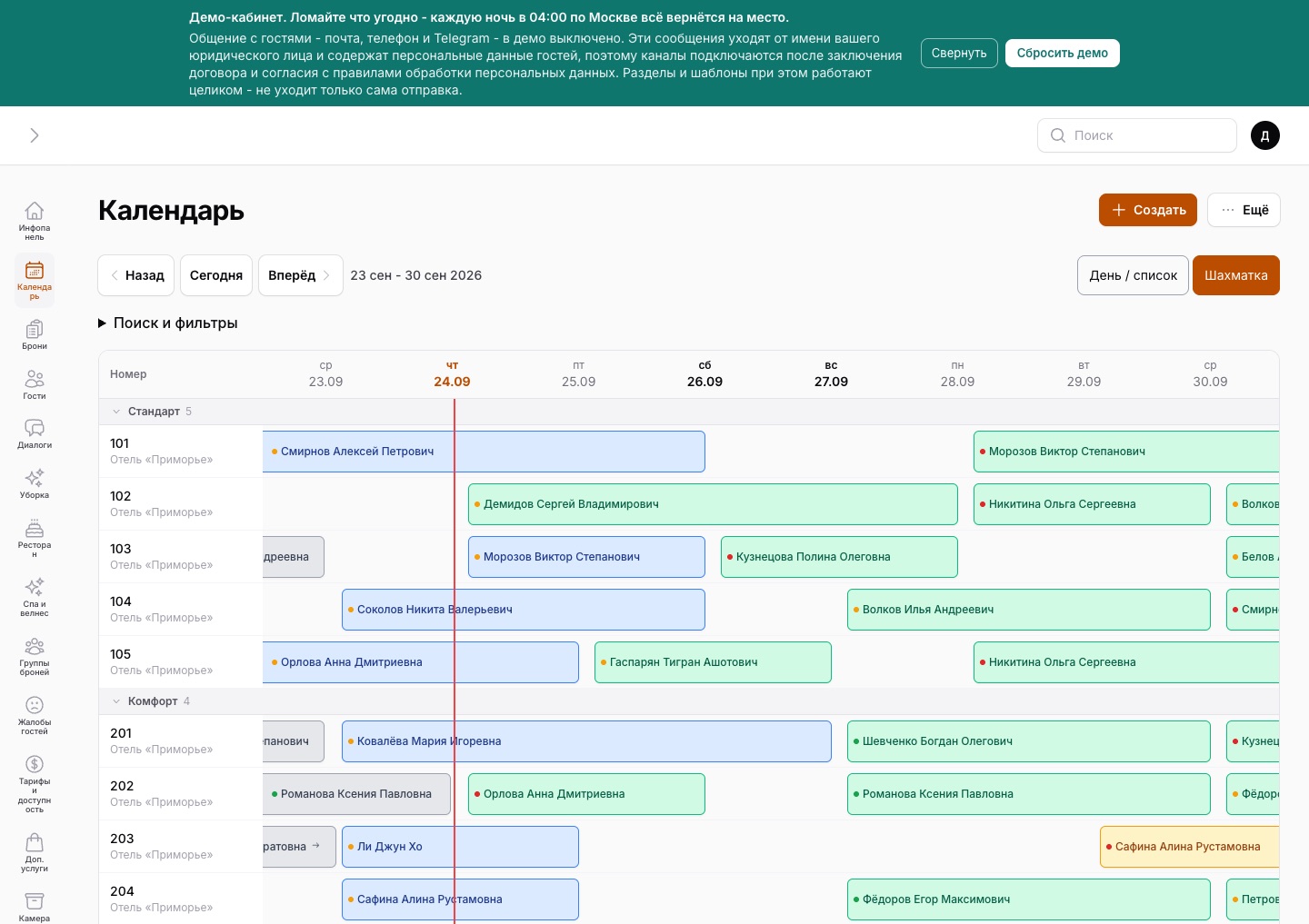Image resolution: width=1309 pixels, height=924 pixels.
Task: Collapse the Комфорт room group
Action: (x=116, y=701)
